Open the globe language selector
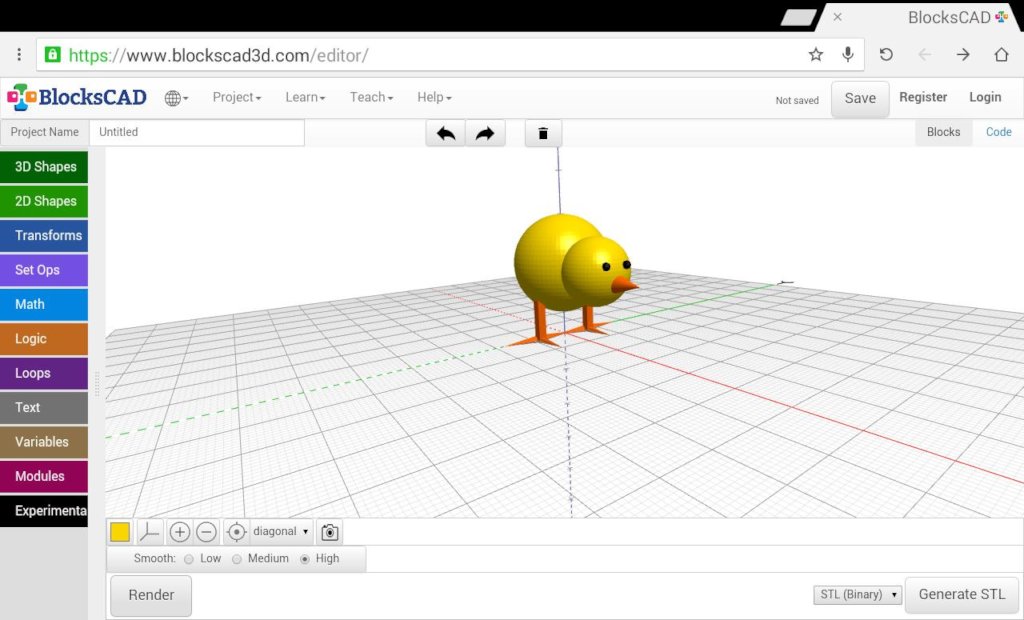Viewport: 1024px width, 620px height. 176,98
